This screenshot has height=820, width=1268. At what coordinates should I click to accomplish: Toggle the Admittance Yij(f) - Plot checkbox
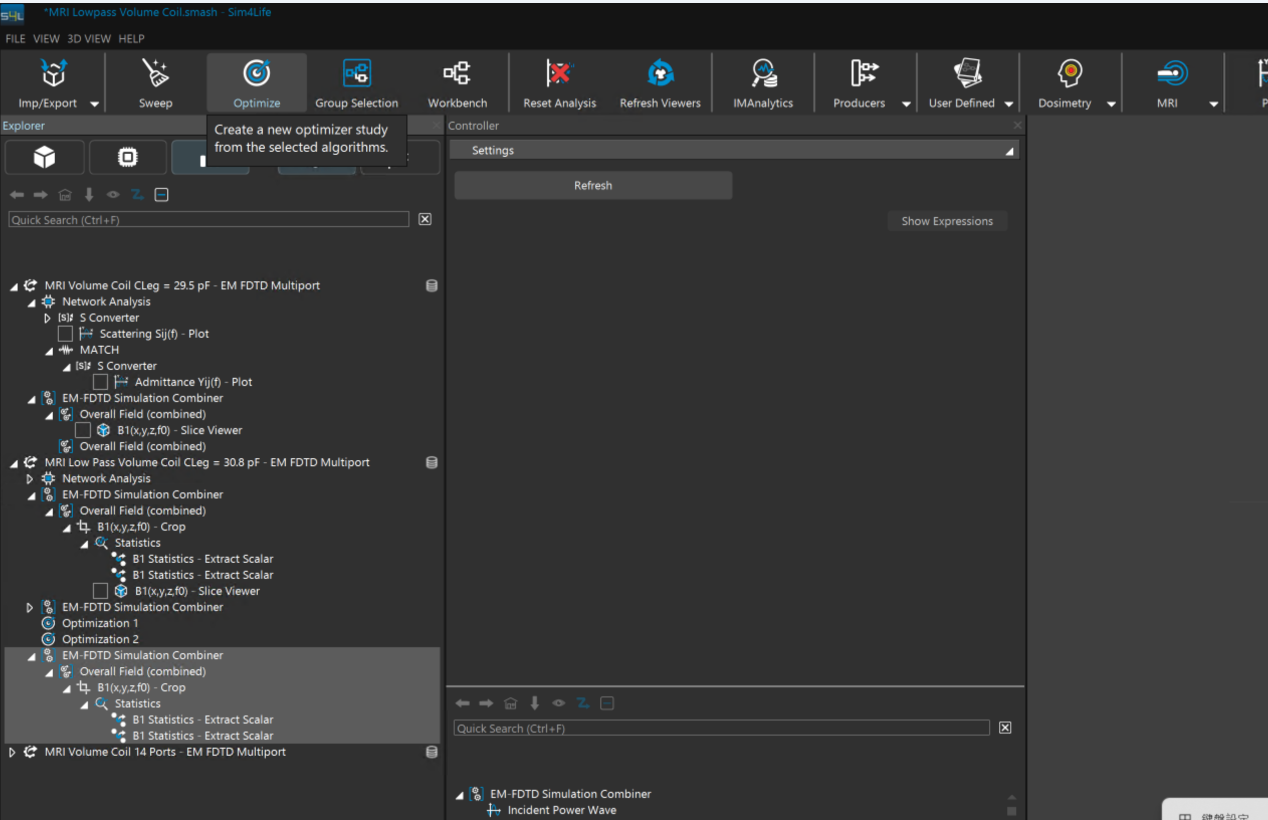point(100,382)
